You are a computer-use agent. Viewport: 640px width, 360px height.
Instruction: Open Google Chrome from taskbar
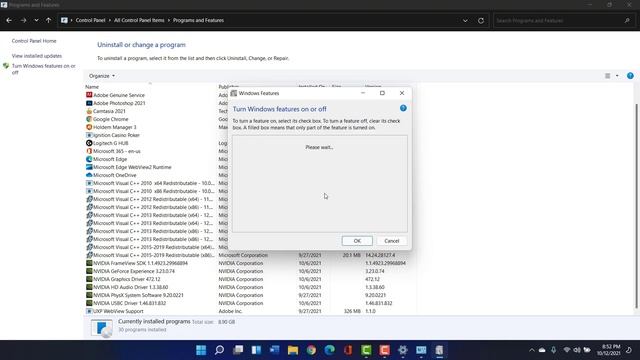click(x=311, y=350)
